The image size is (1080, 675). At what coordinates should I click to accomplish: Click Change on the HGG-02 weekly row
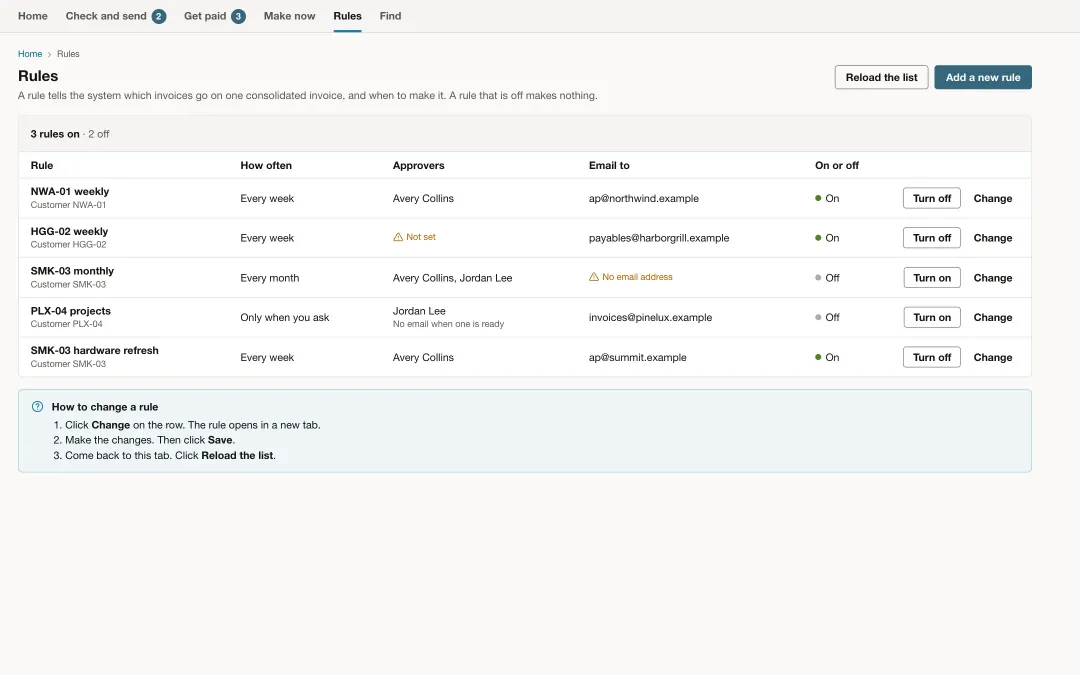992,238
